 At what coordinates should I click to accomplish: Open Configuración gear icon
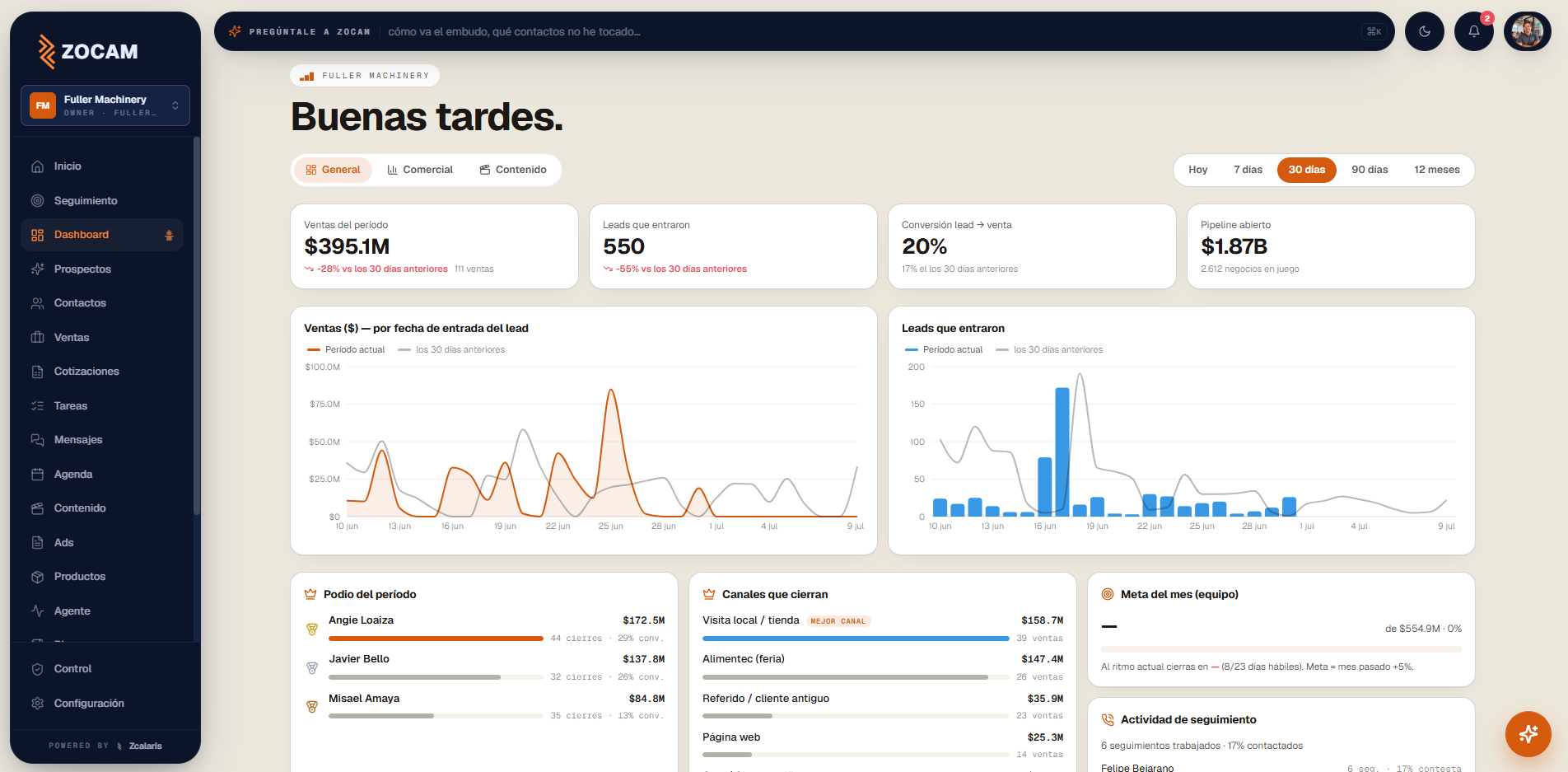(x=37, y=704)
